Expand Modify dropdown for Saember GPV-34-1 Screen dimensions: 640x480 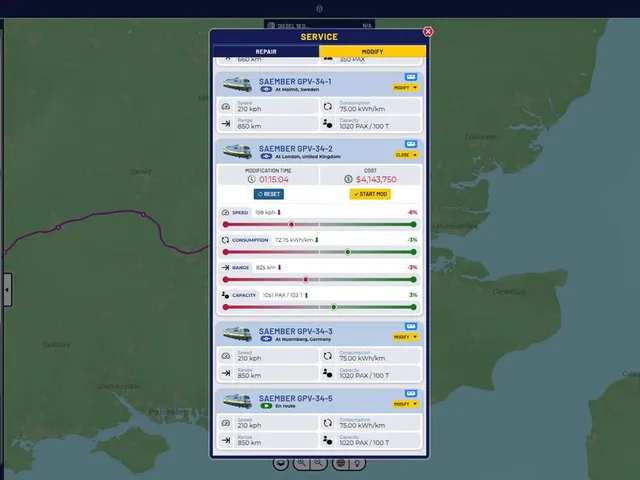[406, 87]
